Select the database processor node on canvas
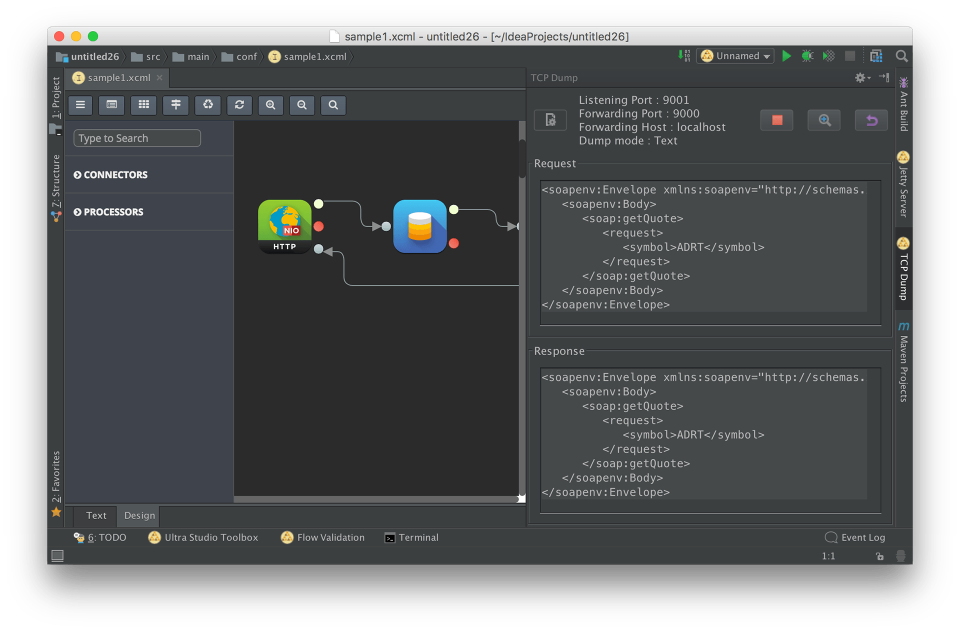Screen dimensions: 960x632 (420, 226)
